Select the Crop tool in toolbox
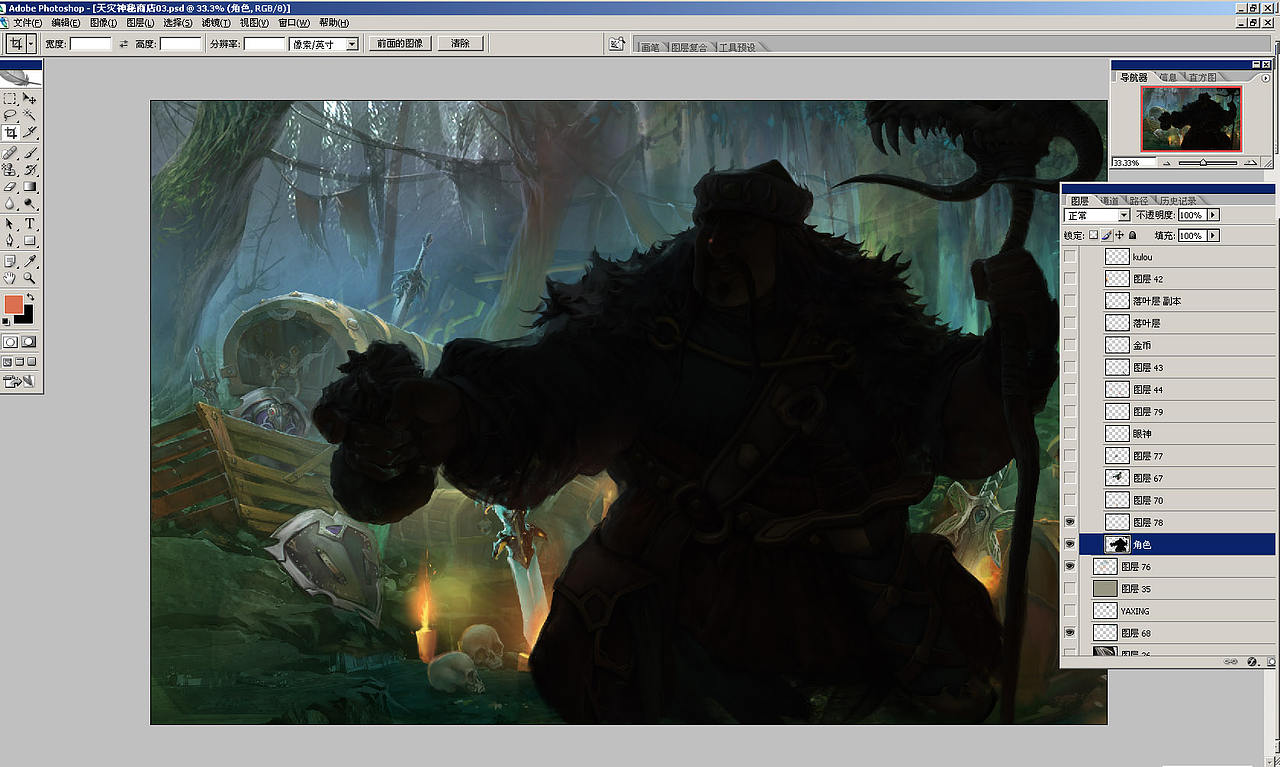 [x=10, y=133]
